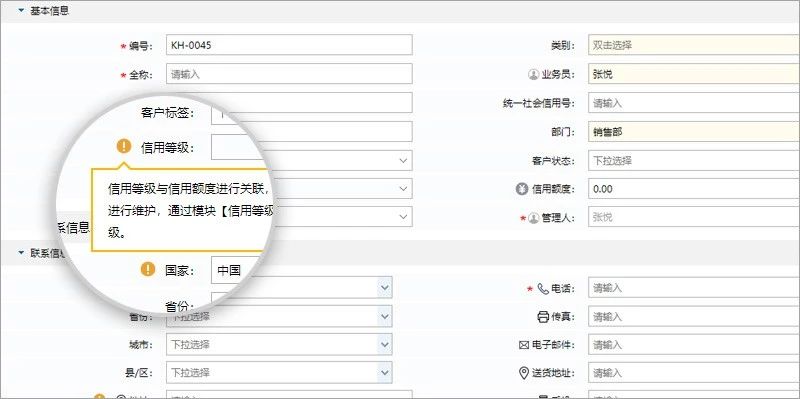Click the 客户状态 label text
Viewport: 800px width, 399px height.
[553, 161]
